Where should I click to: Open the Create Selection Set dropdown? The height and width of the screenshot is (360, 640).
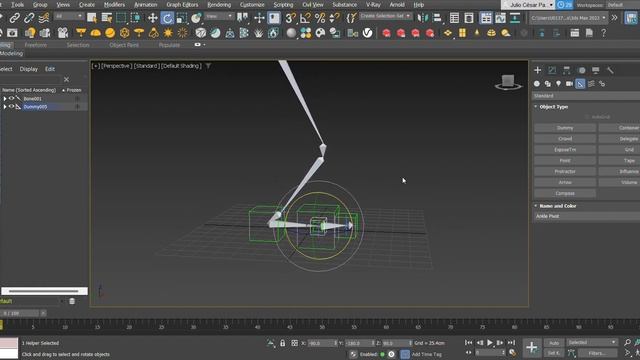coord(385,16)
